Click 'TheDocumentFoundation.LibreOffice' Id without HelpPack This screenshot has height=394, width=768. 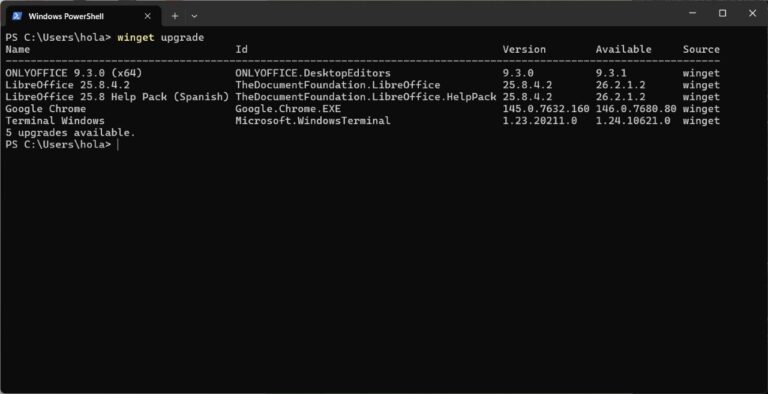[338, 85]
